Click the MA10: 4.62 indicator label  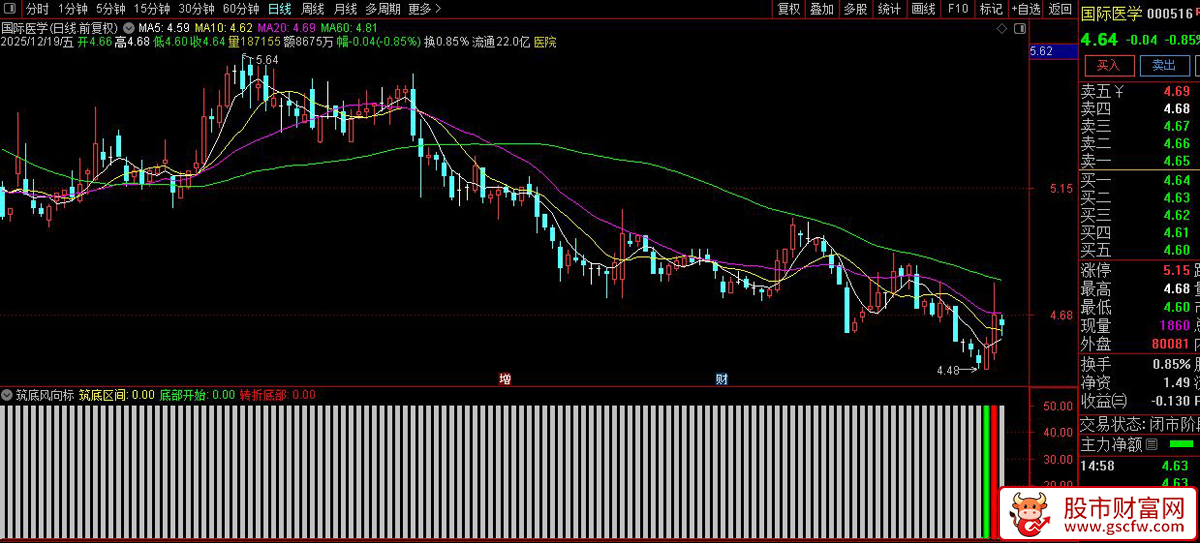[223, 28]
